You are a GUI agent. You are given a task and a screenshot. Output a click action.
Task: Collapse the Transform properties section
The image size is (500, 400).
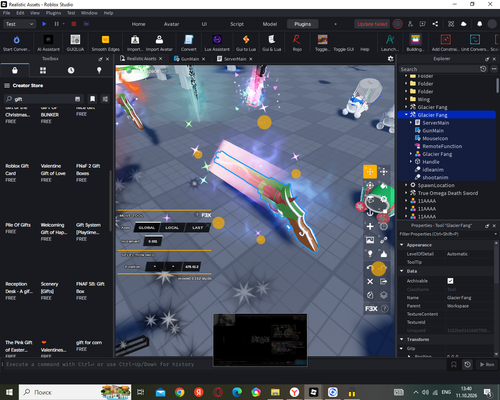(402, 339)
